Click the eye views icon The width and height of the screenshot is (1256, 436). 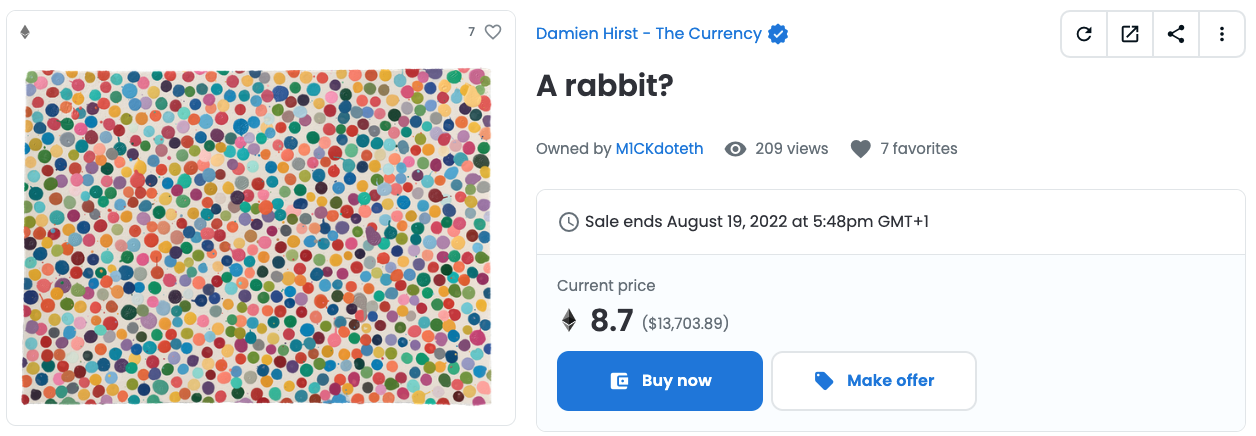[x=736, y=149]
